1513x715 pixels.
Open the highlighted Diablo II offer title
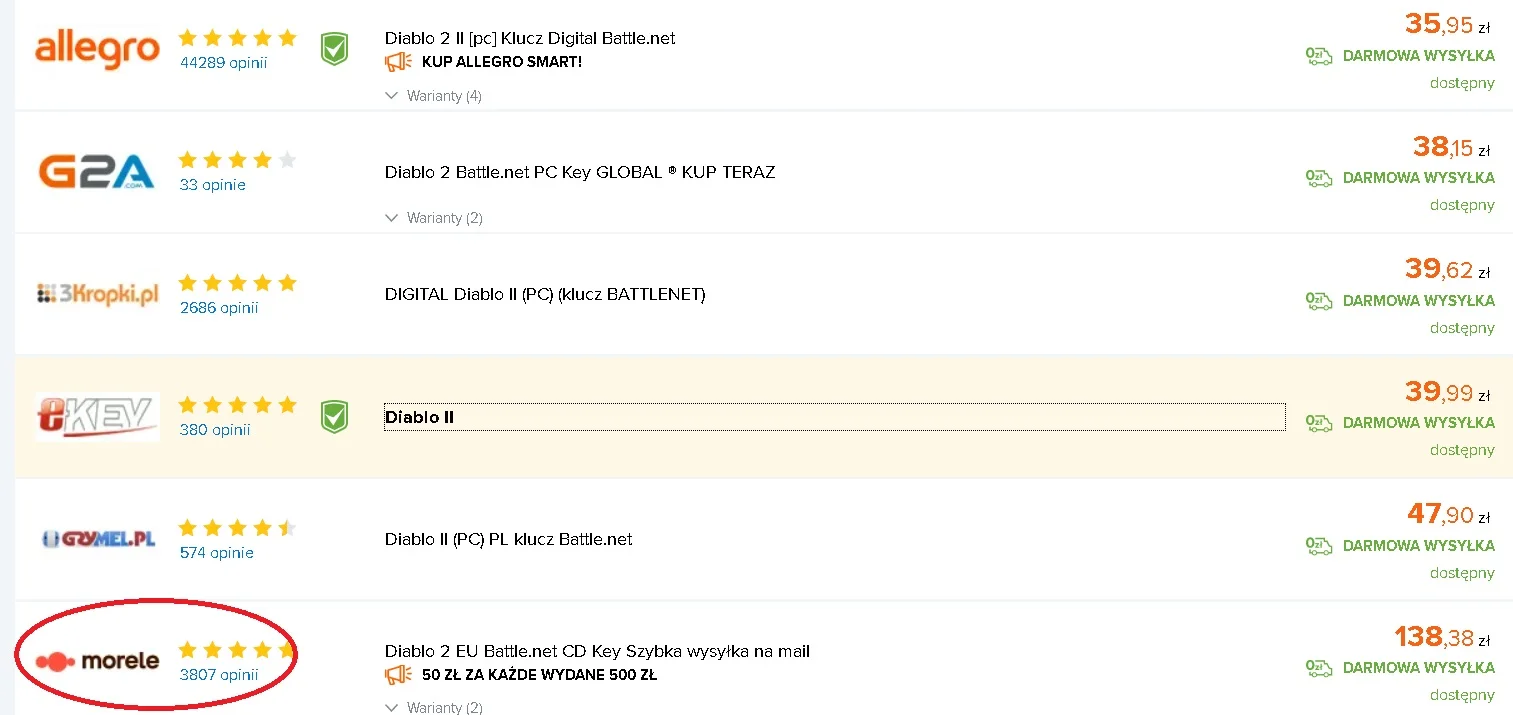tap(419, 417)
